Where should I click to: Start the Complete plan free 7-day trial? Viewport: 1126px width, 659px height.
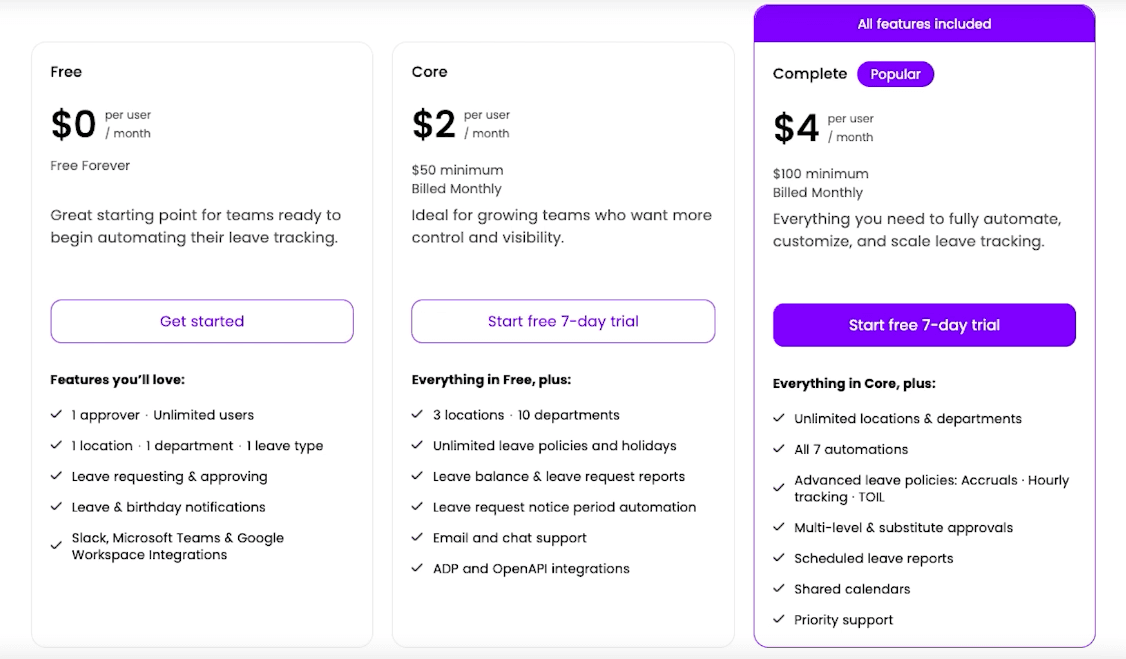924,325
